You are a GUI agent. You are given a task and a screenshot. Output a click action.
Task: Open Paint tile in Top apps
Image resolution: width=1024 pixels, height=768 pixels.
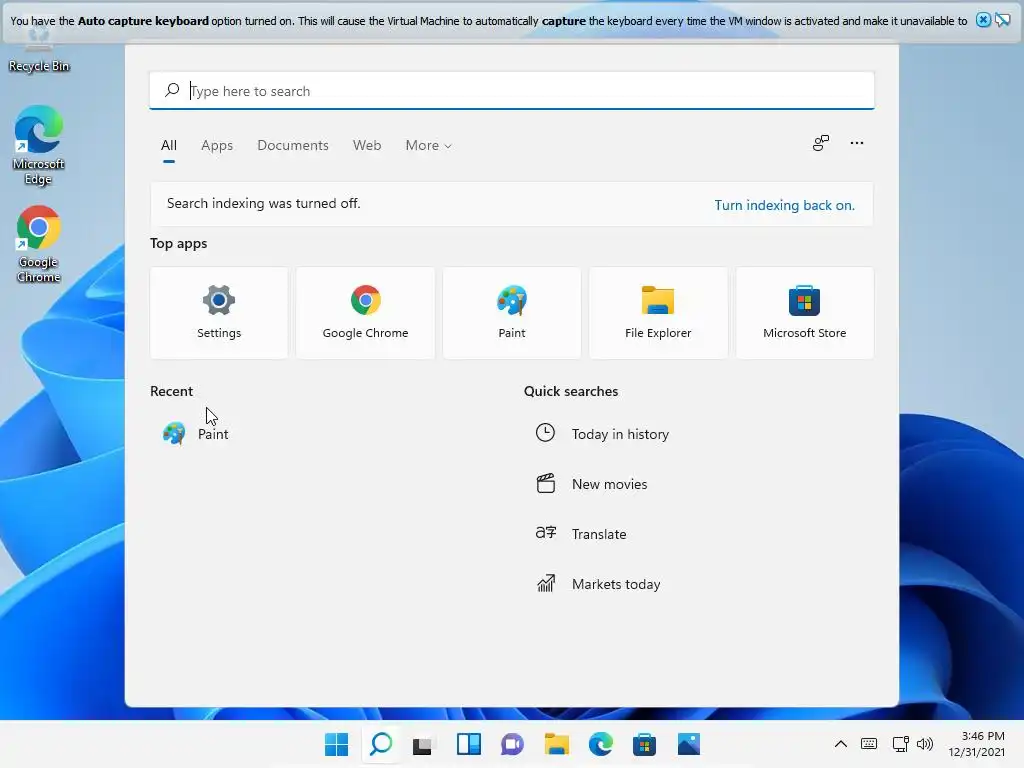tap(511, 313)
